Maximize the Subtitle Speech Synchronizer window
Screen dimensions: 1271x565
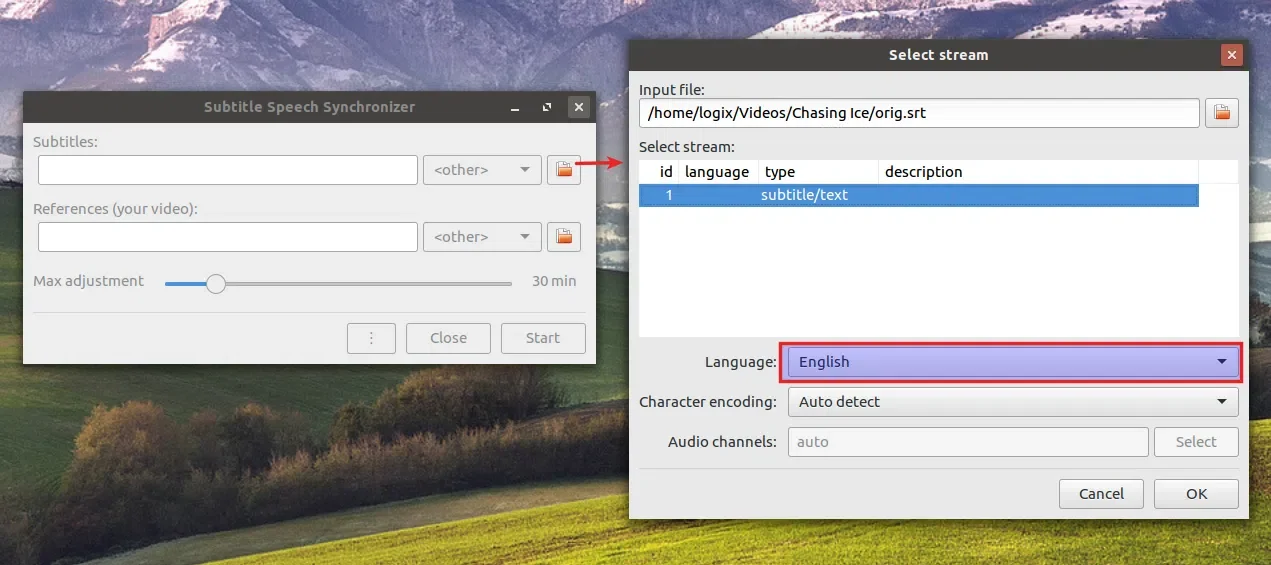(x=546, y=107)
